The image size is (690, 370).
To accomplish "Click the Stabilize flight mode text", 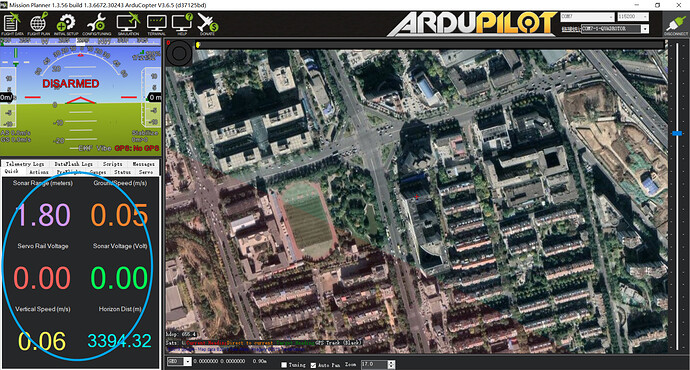I will pos(145,133).
